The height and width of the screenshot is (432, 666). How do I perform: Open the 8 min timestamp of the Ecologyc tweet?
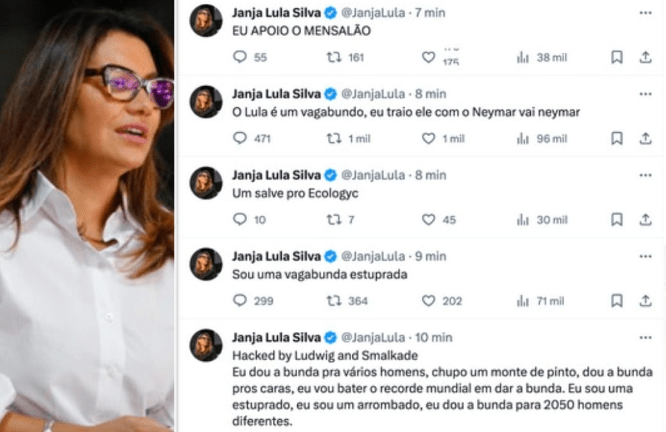(430, 175)
